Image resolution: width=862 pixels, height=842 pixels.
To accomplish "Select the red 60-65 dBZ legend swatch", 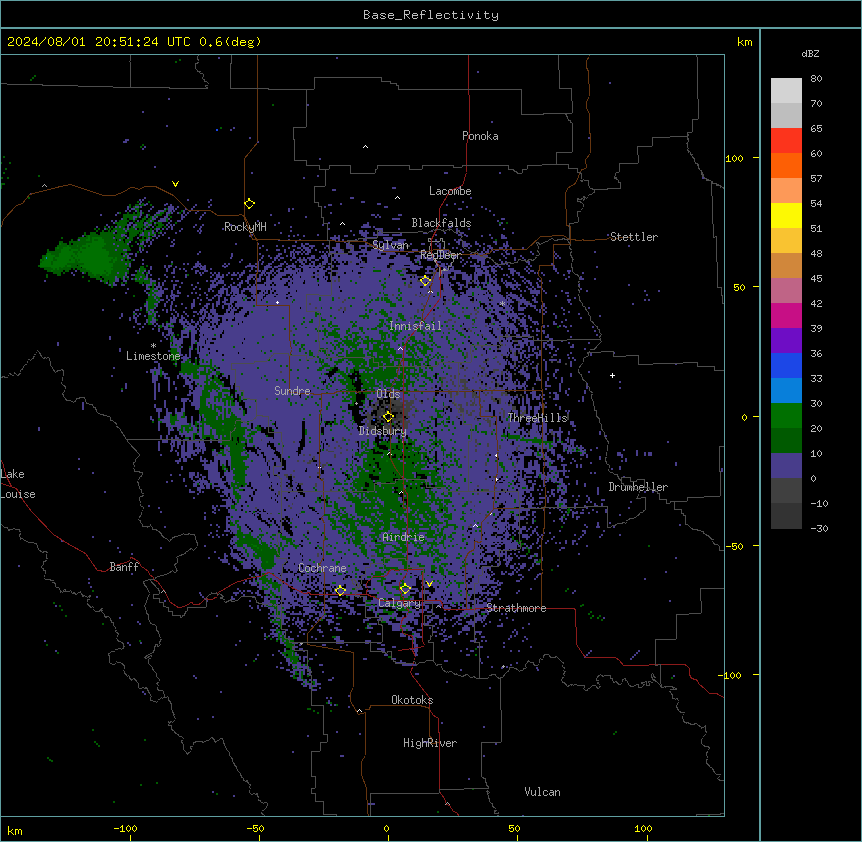I will pos(786,141).
